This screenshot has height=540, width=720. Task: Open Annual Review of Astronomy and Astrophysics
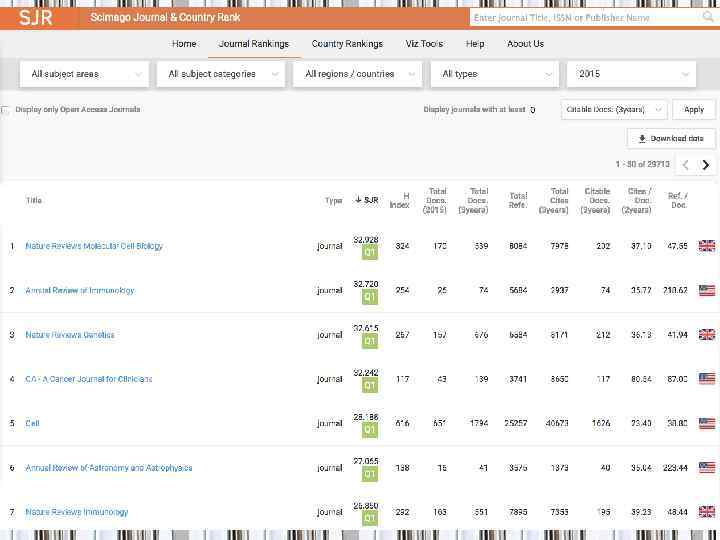click(x=109, y=468)
